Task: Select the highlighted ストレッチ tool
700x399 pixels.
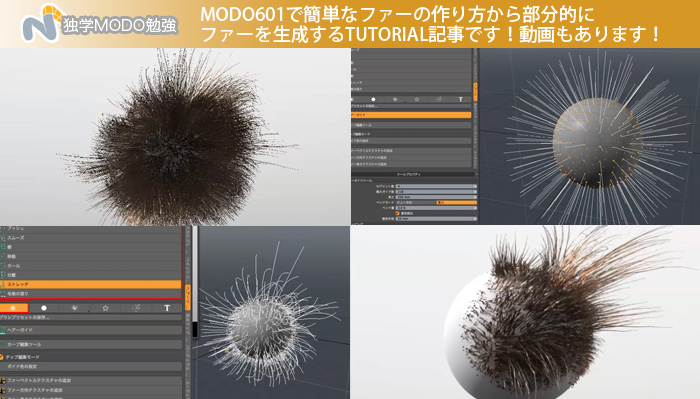Action: 91,284
